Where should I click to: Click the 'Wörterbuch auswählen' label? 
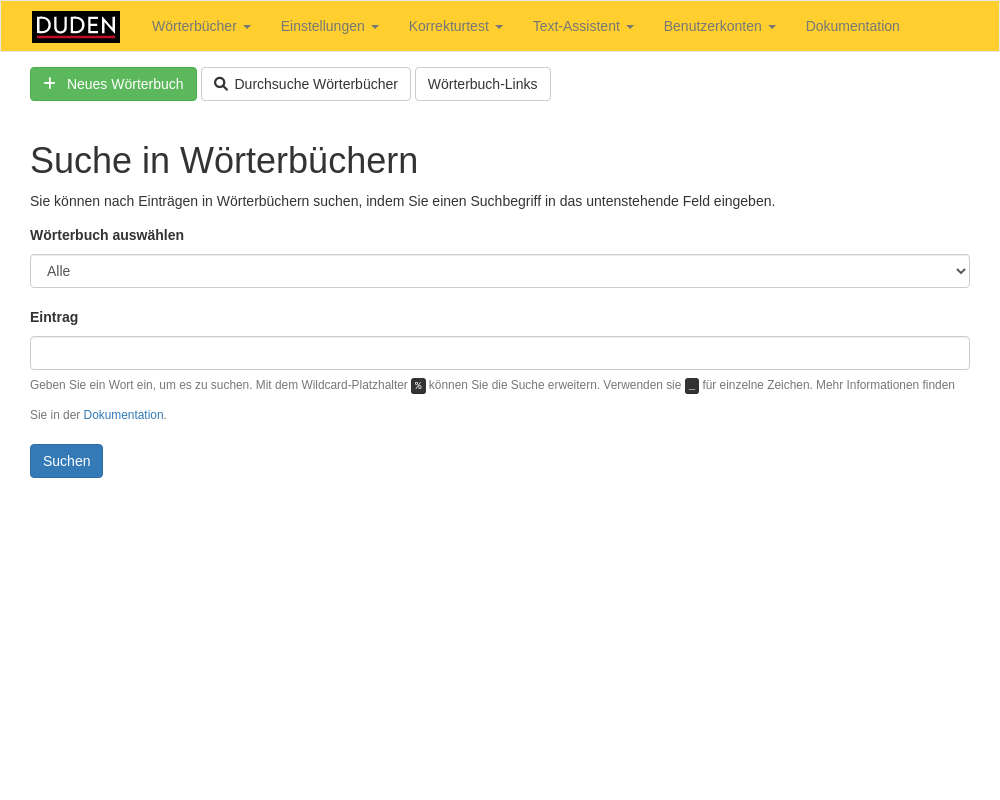107,235
